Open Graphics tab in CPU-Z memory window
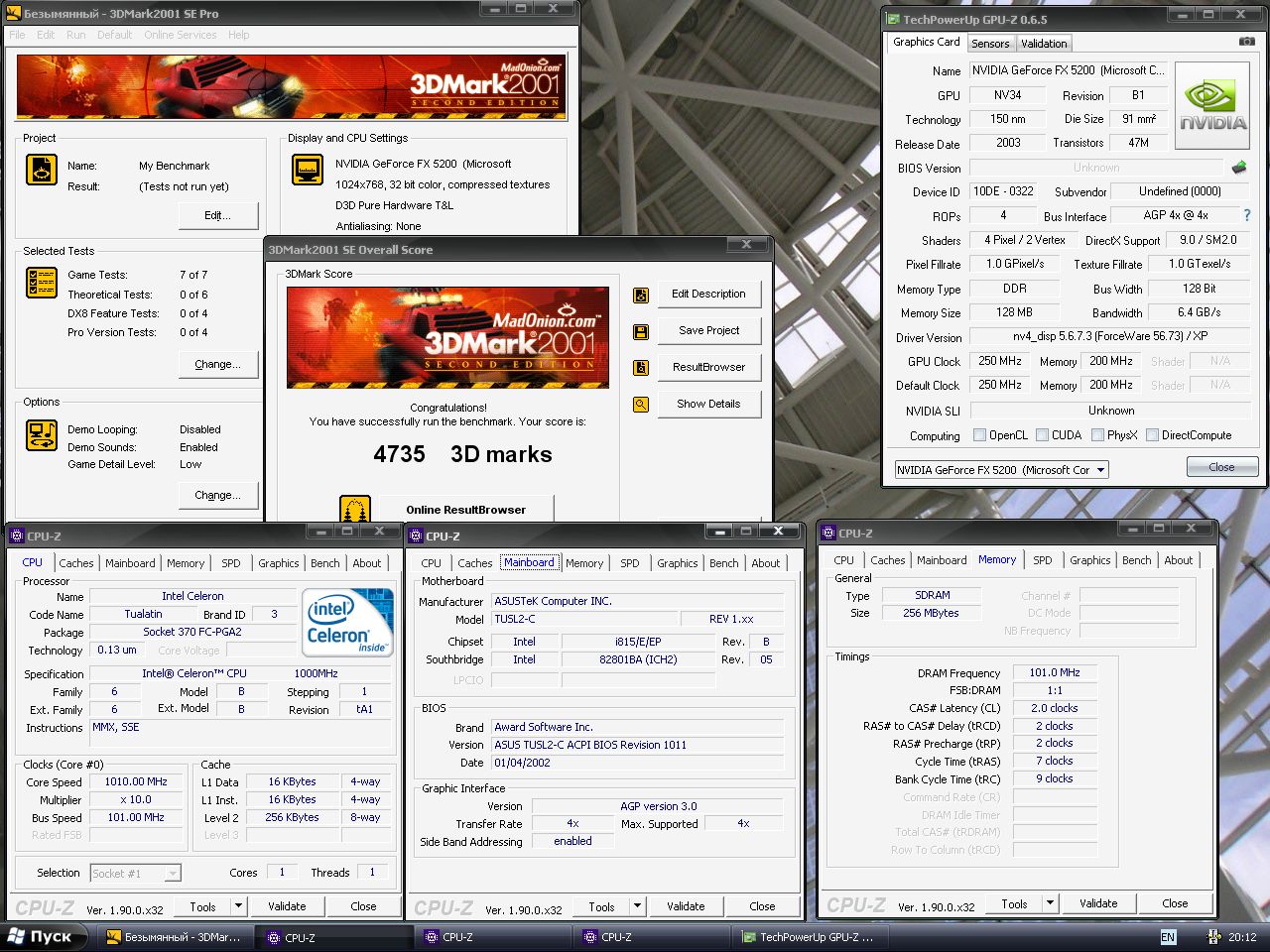Image resolution: width=1270 pixels, height=952 pixels. click(1090, 560)
